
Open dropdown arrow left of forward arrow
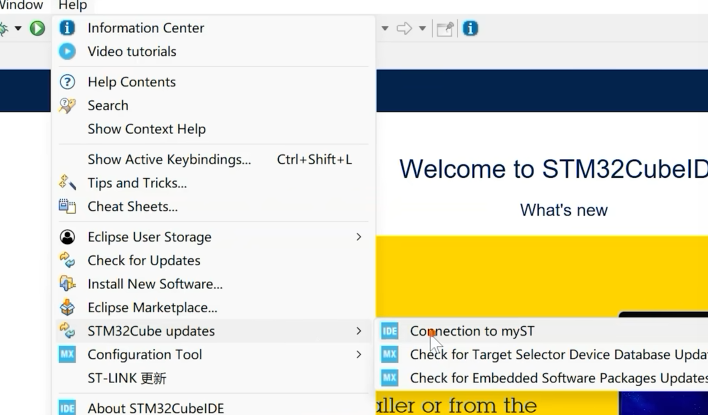385,28
